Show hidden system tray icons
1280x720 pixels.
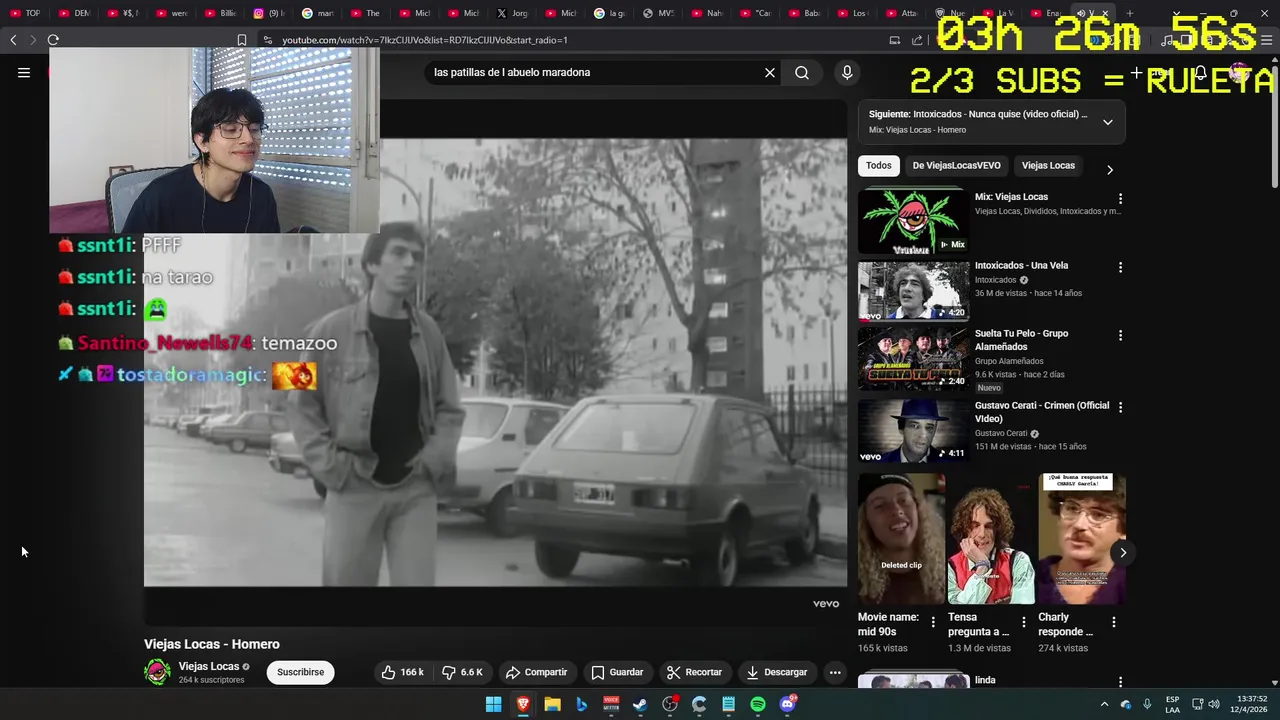coord(1104,705)
